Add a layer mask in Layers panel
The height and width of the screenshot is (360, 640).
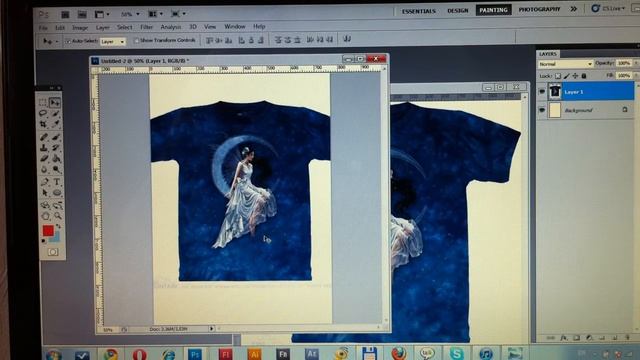click(576, 338)
